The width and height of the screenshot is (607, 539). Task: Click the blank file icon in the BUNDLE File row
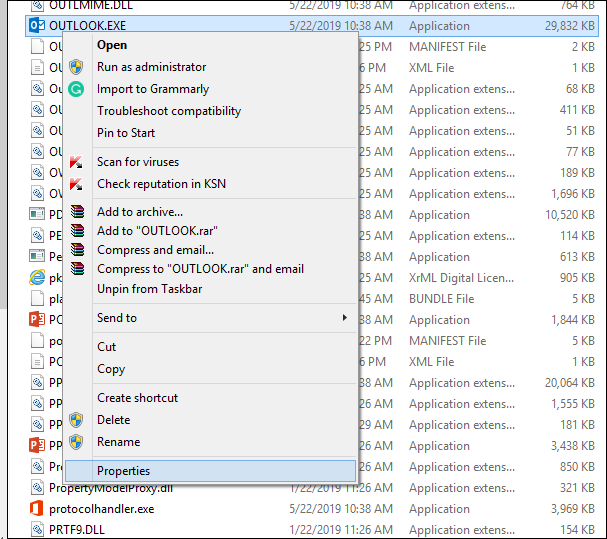click(37, 299)
